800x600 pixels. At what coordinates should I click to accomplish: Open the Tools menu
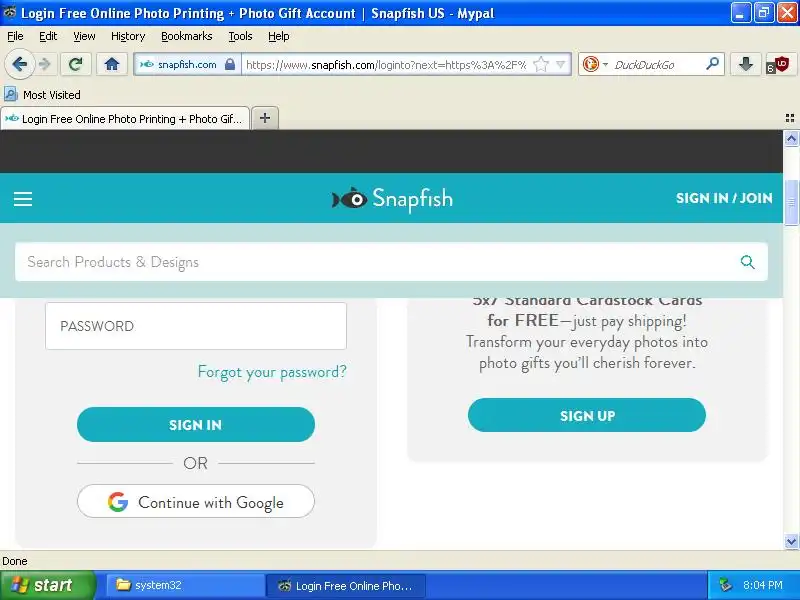point(240,36)
